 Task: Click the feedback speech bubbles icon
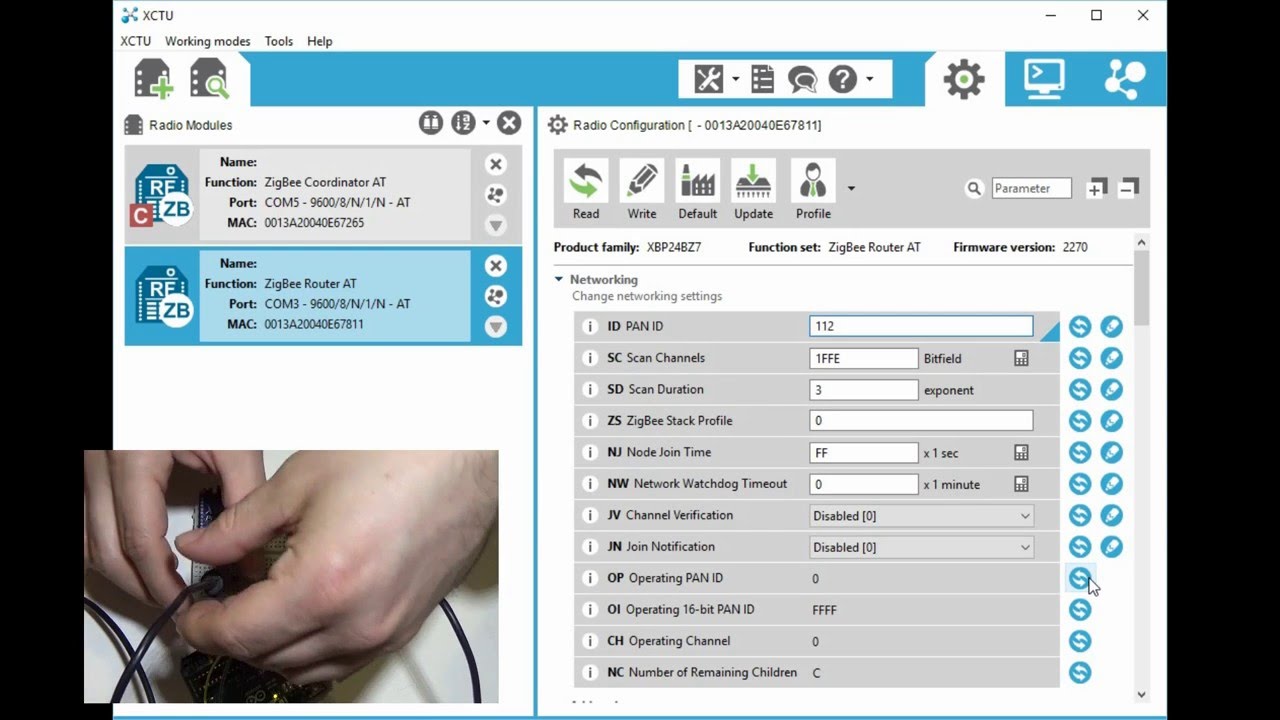point(802,79)
